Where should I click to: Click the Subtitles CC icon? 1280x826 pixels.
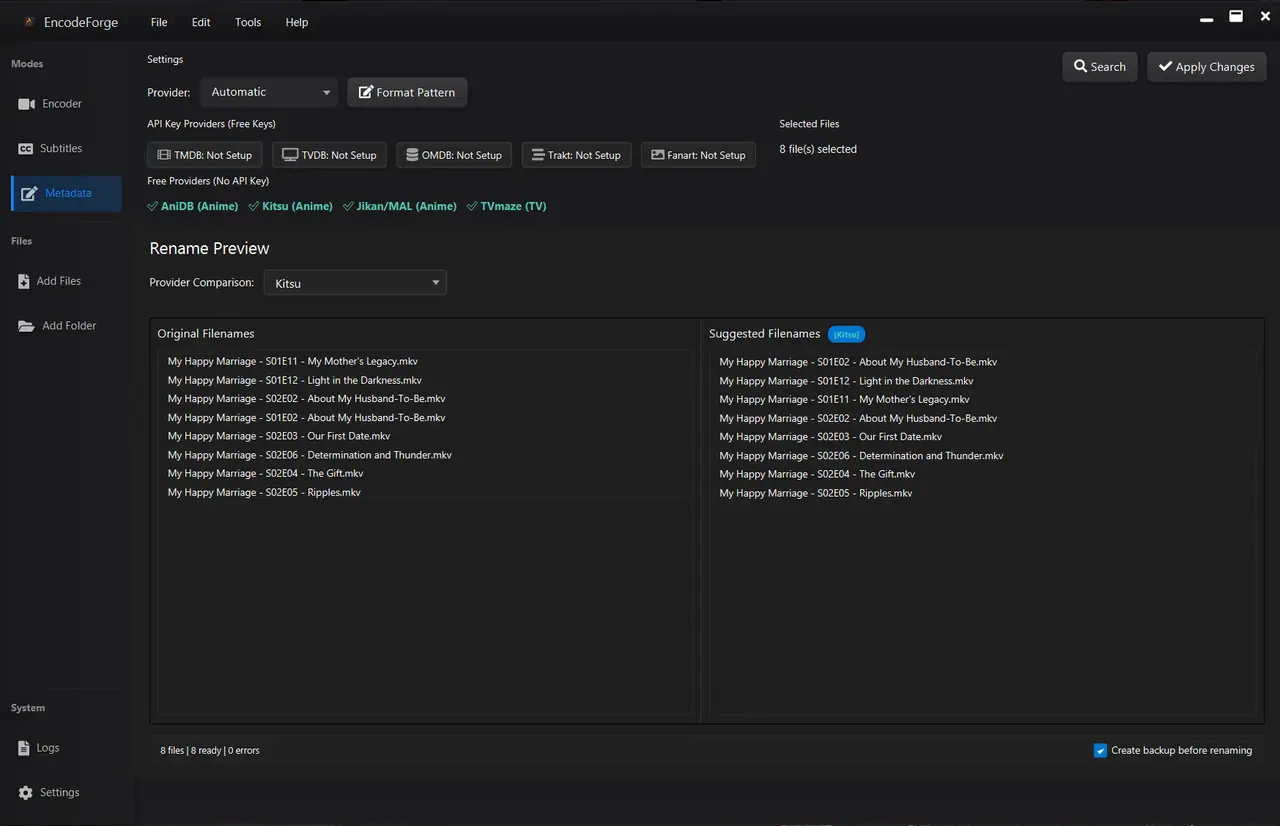pos(26,149)
